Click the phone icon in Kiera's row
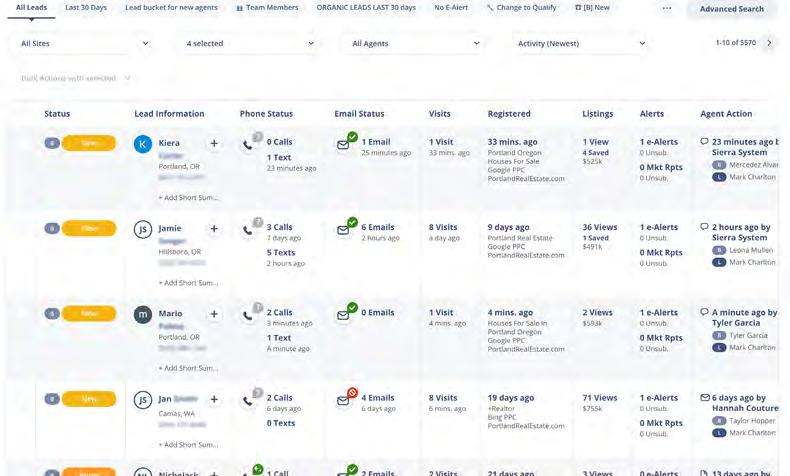The width and height of the screenshot is (790, 476). pos(247,145)
